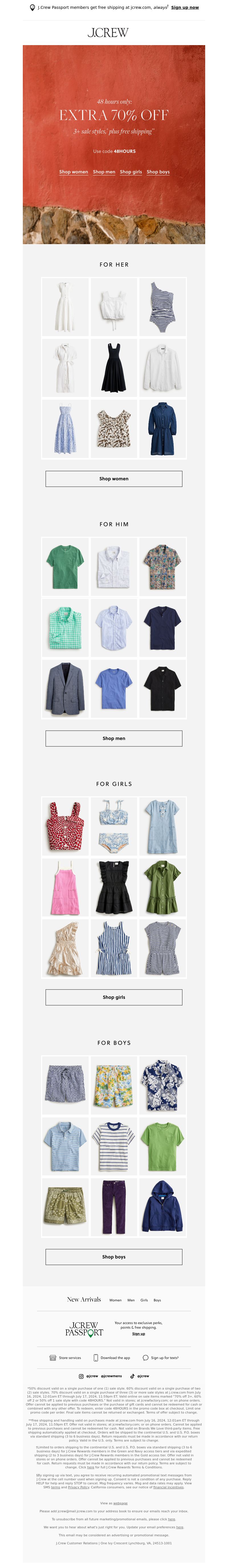Select Girls in New Arrivals menu

(x=144, y=1300)
